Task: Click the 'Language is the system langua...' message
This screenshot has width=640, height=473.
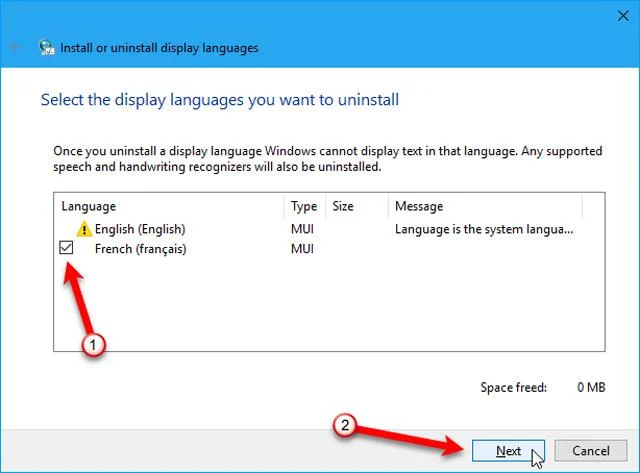Action: [484, 229]
